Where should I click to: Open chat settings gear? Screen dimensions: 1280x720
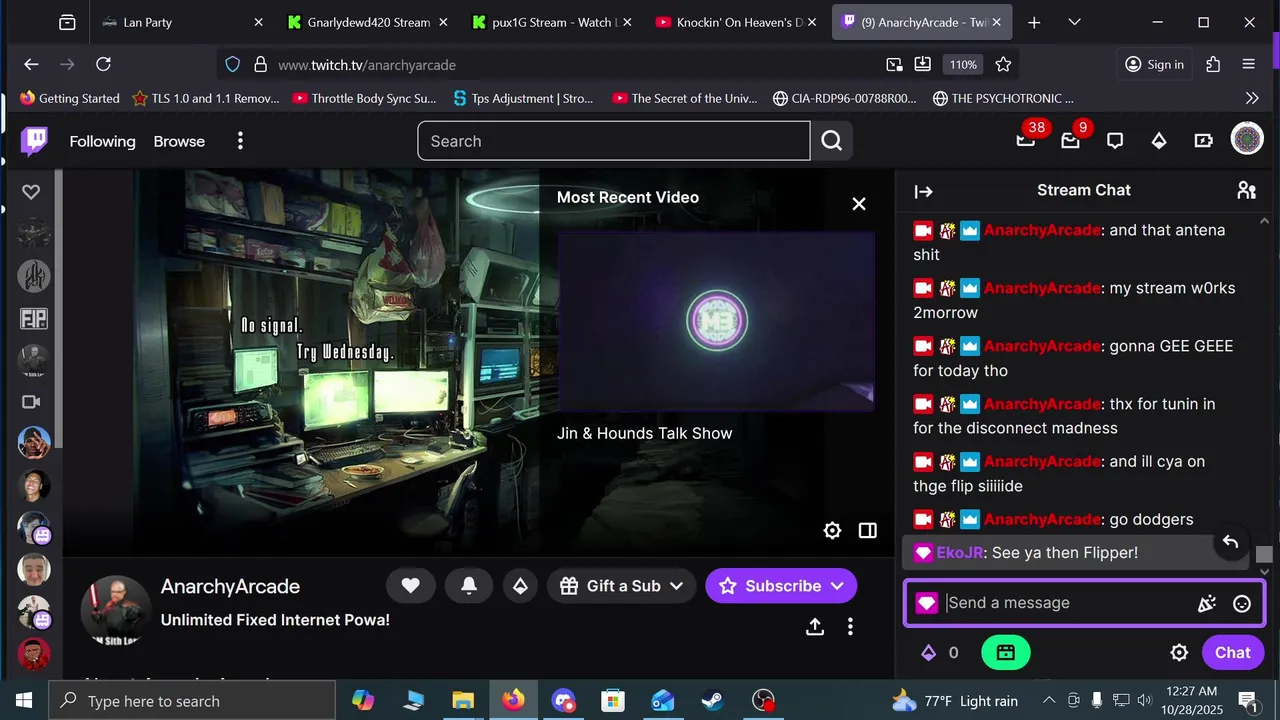1179,653
